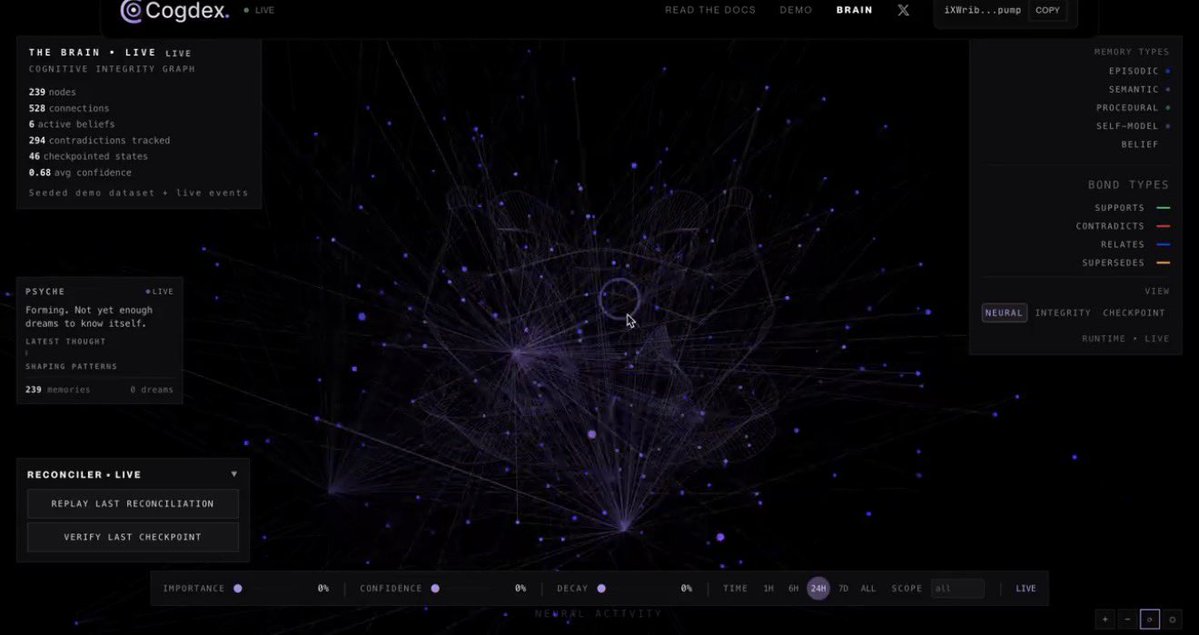
Task: Click the last circle button beside zoom controls
Action: pos(1171,619)
